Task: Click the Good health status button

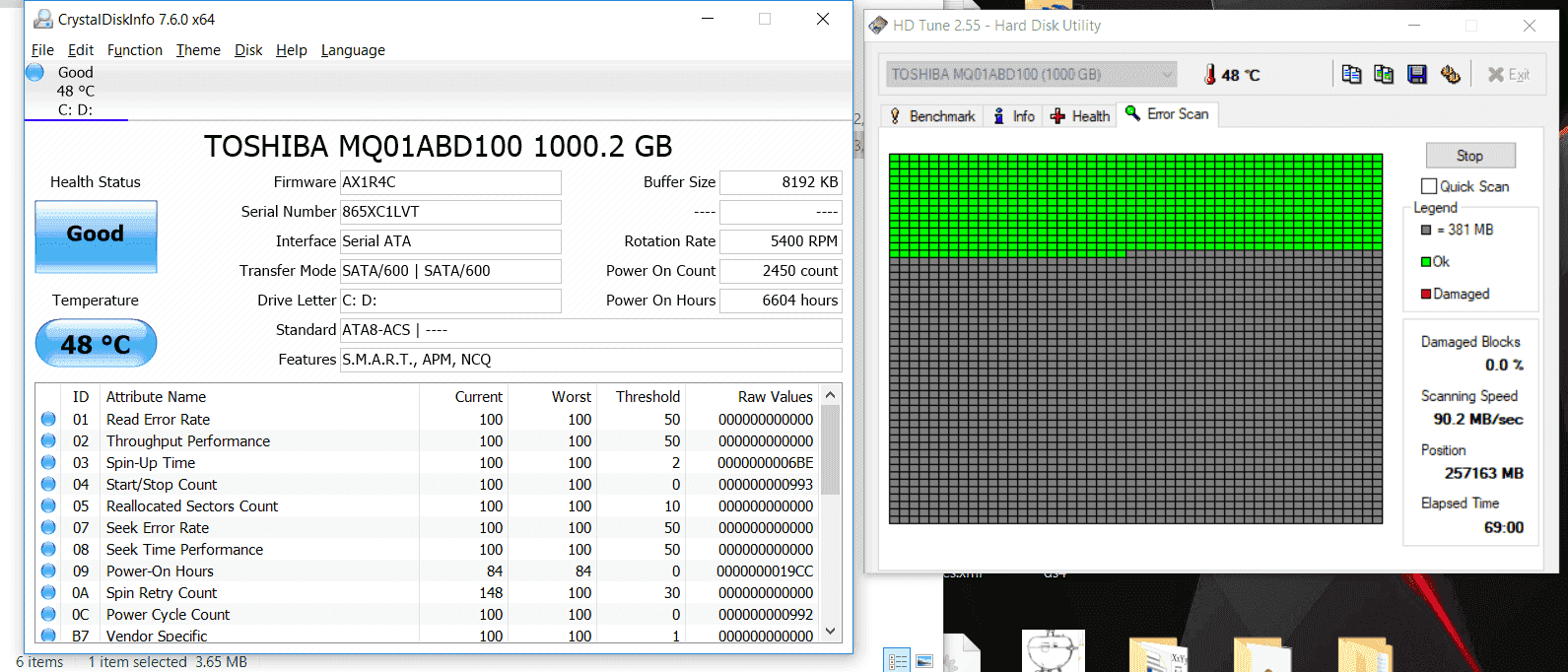Action: click(96, 236)
